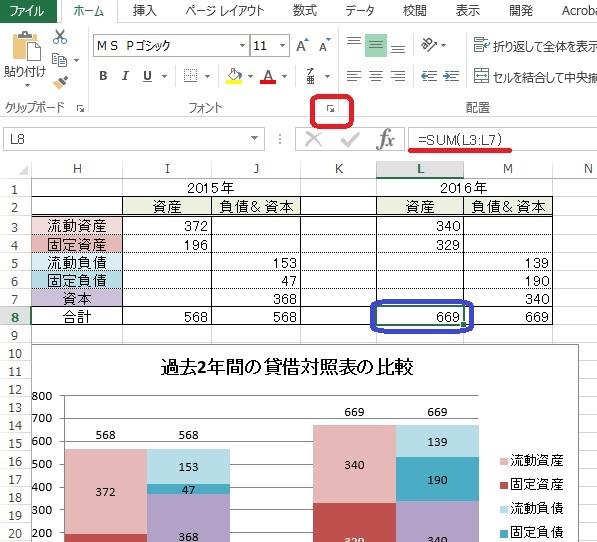The height and width of the screenshot is (542, 597).
Task: Click pink 流動資産 legend swatch
Action: [504, 462]
